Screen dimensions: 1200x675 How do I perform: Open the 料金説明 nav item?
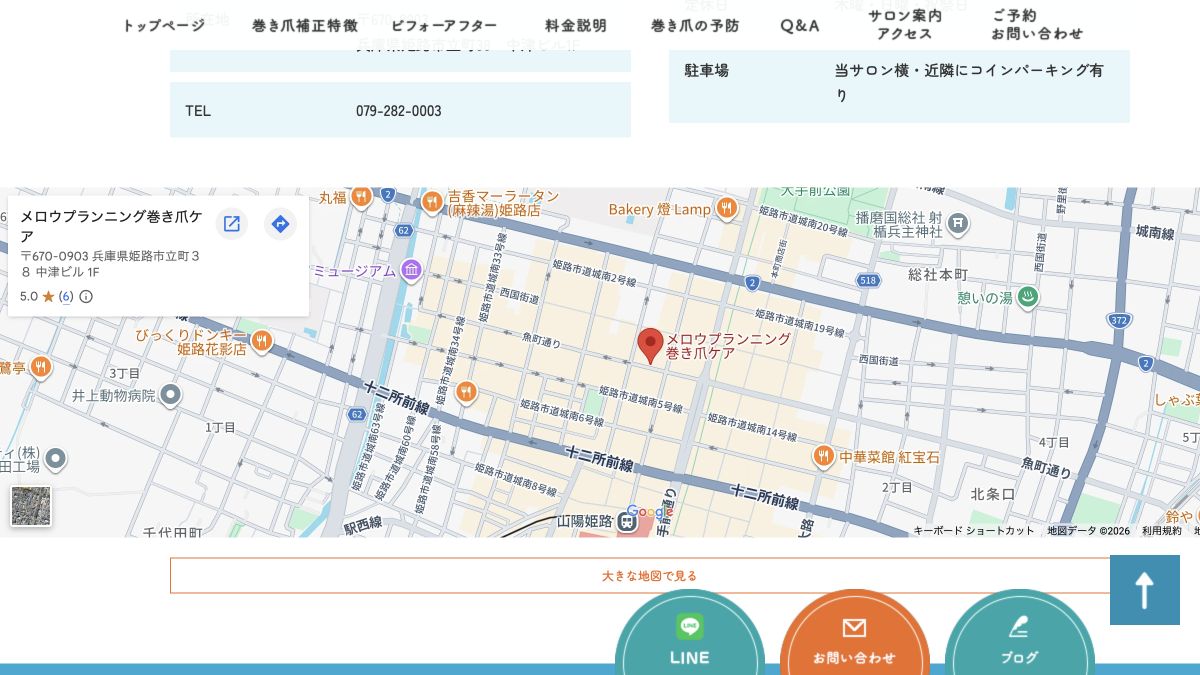click(x=576, y=26)
